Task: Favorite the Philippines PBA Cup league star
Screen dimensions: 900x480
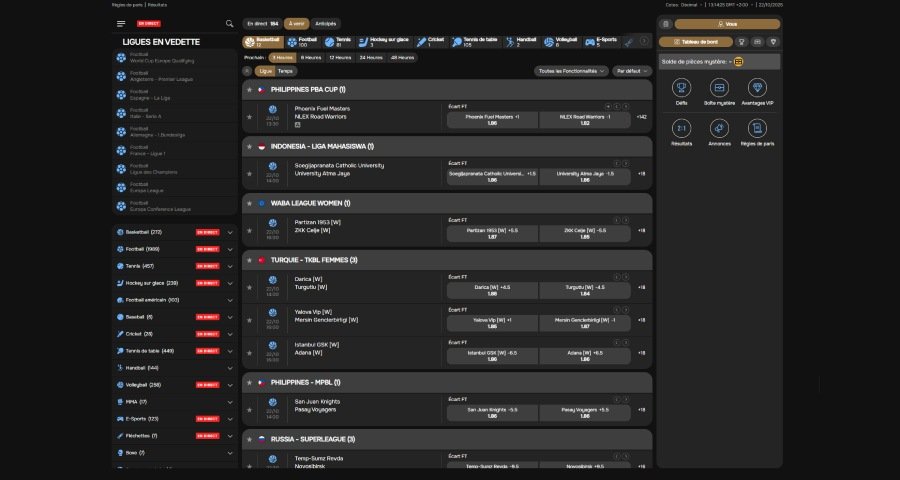Action: (x=249, y=89)
